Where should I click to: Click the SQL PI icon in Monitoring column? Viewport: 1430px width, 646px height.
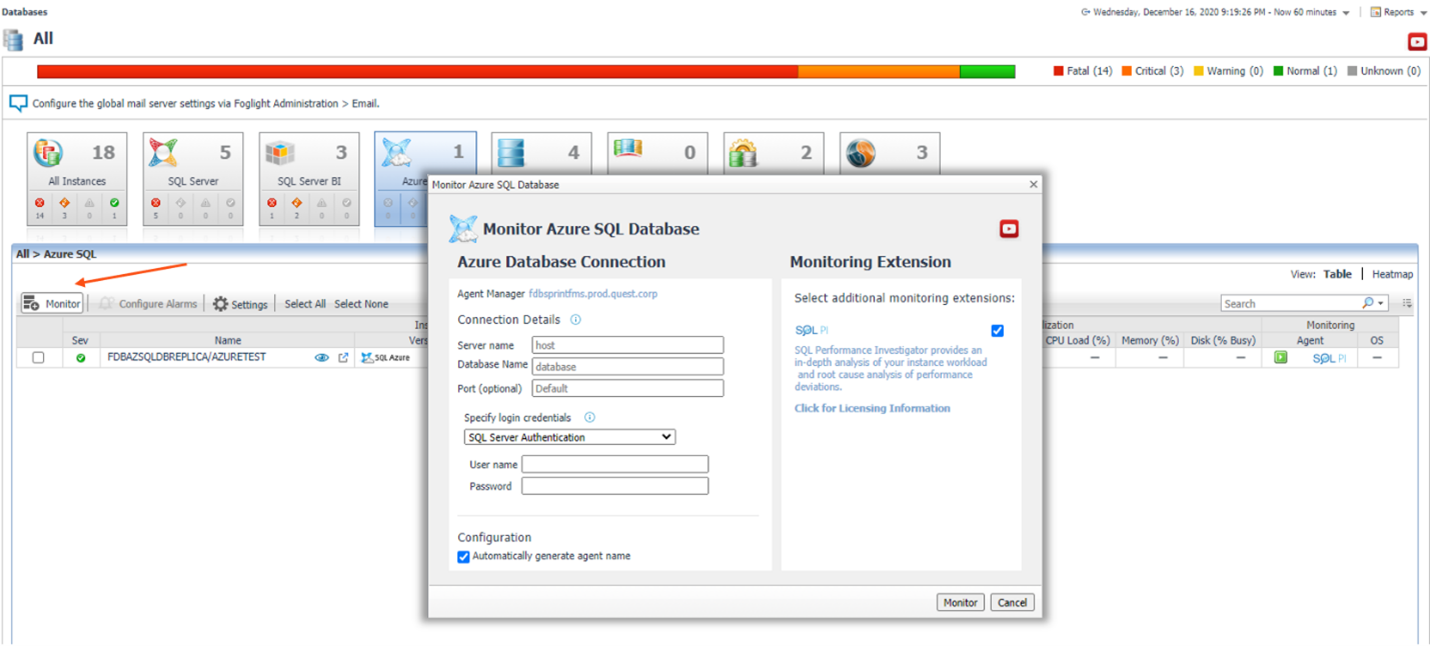pyautogui.click(x=1328, y=357)
